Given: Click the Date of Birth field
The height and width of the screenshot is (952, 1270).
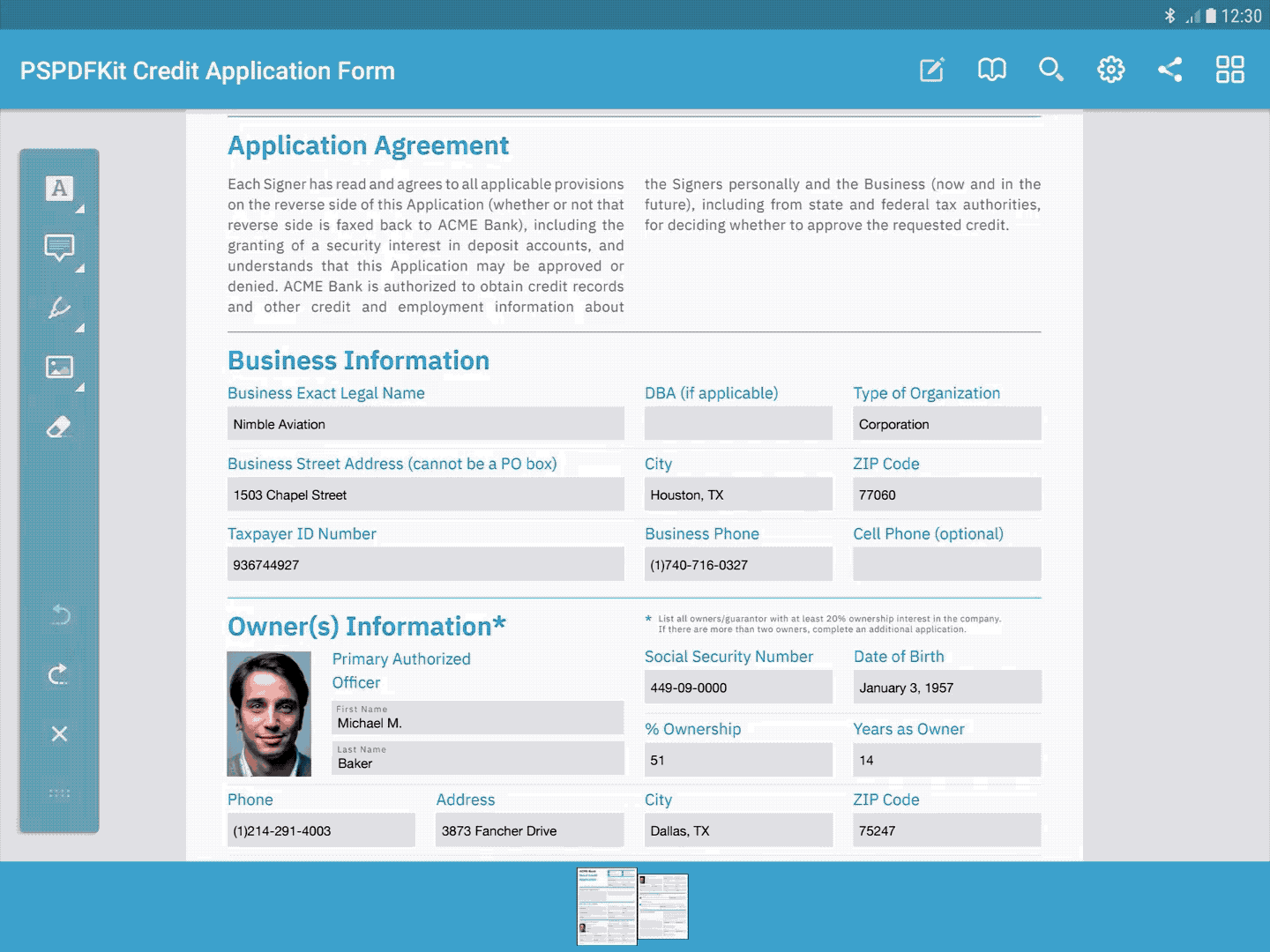Looking at the screenshot, I should pyautogui.click(x=946, y=688).
